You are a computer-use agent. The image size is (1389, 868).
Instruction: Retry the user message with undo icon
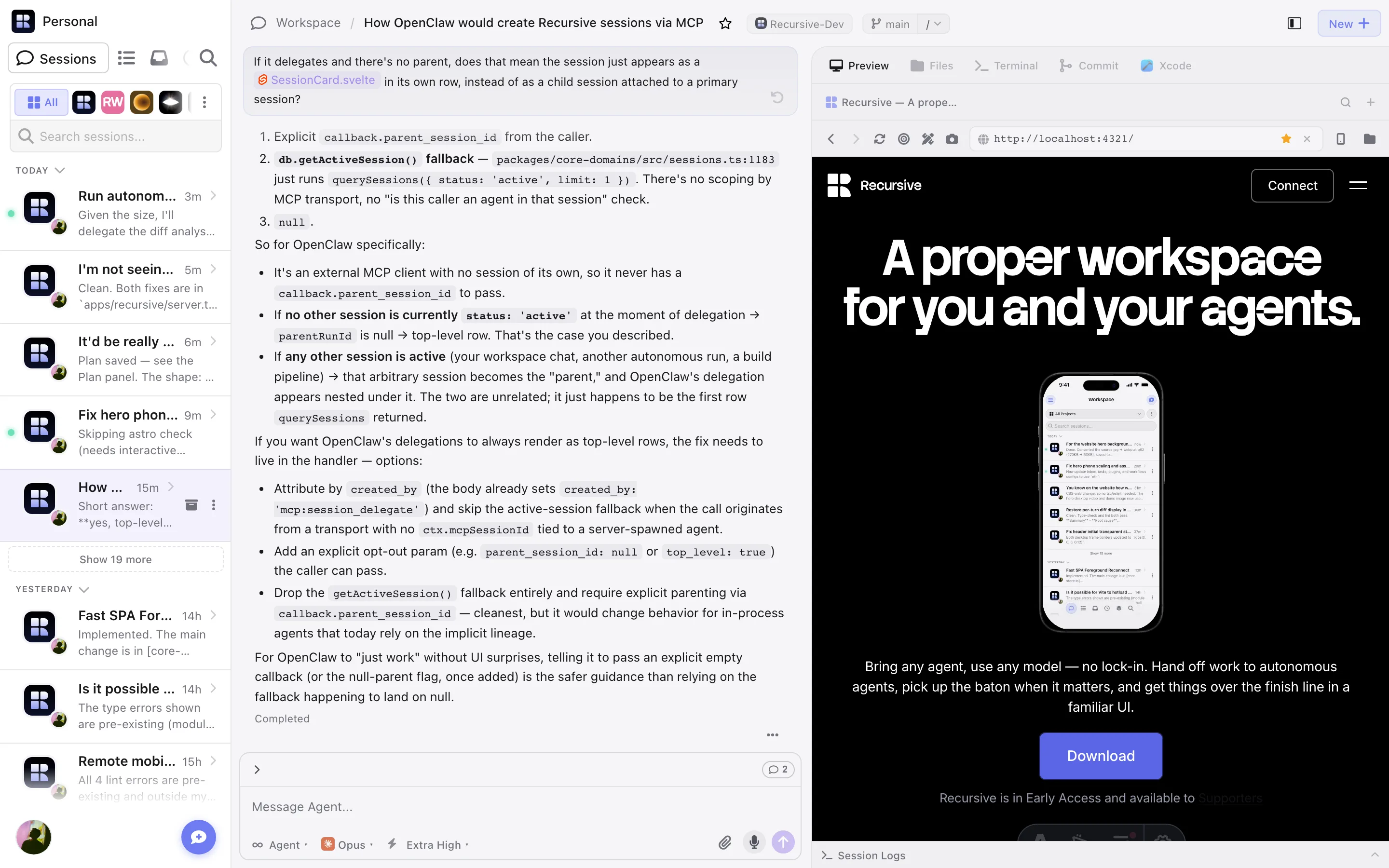pyautogui.click(x=777, y=97)
